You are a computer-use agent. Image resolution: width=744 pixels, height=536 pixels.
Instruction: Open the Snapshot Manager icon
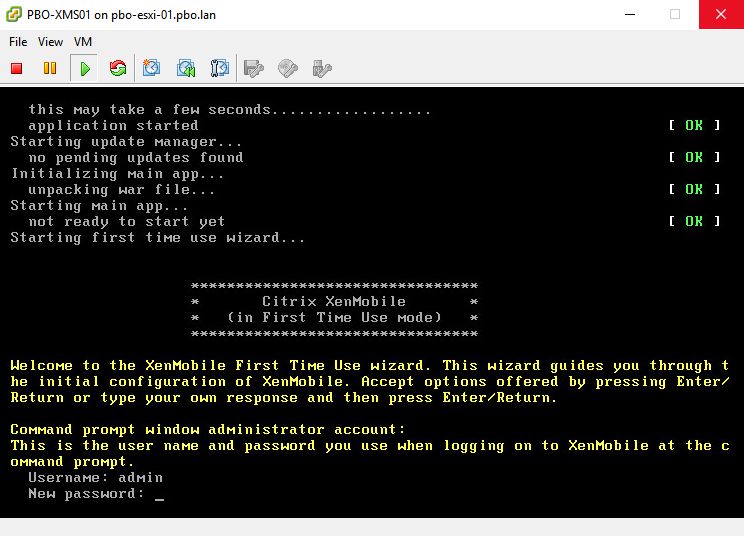click(x=220, y=68)
